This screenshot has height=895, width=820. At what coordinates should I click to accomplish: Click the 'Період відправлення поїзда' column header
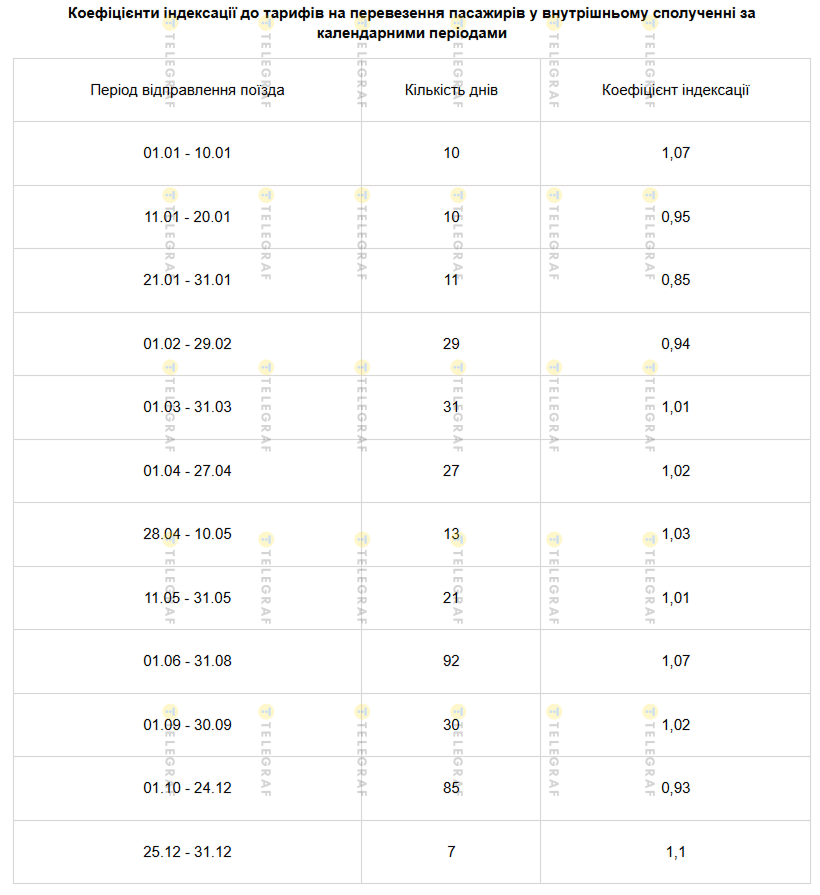(187, 90)
